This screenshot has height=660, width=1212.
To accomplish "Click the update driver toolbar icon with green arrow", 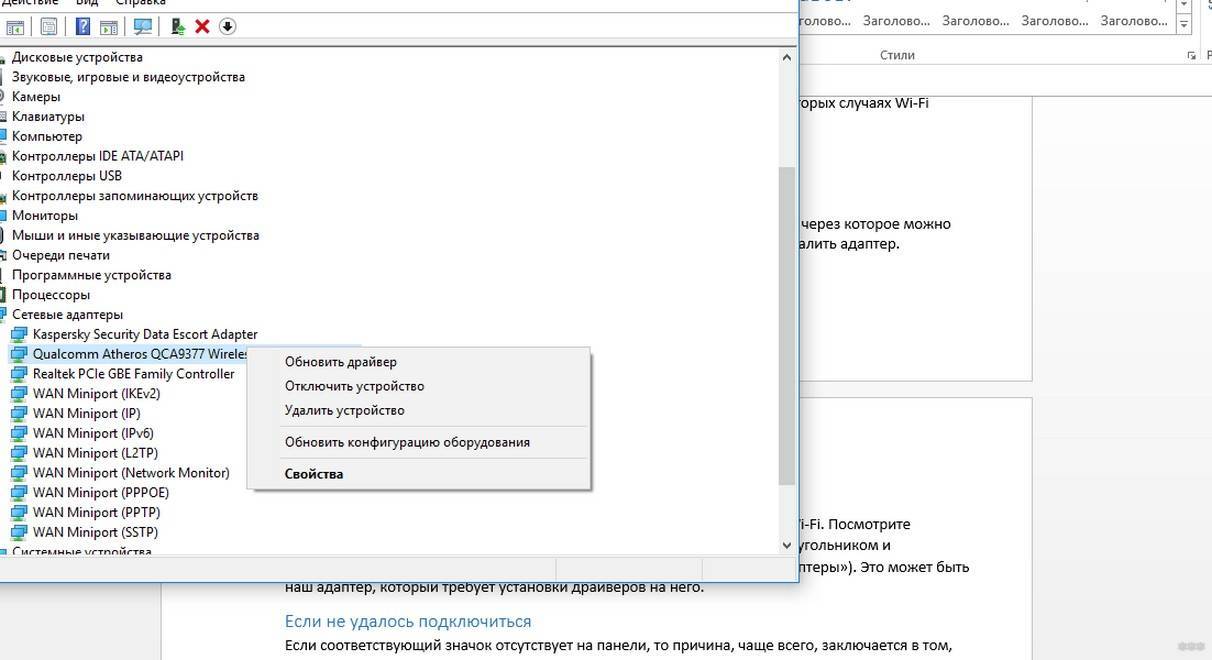I will 178,27.
